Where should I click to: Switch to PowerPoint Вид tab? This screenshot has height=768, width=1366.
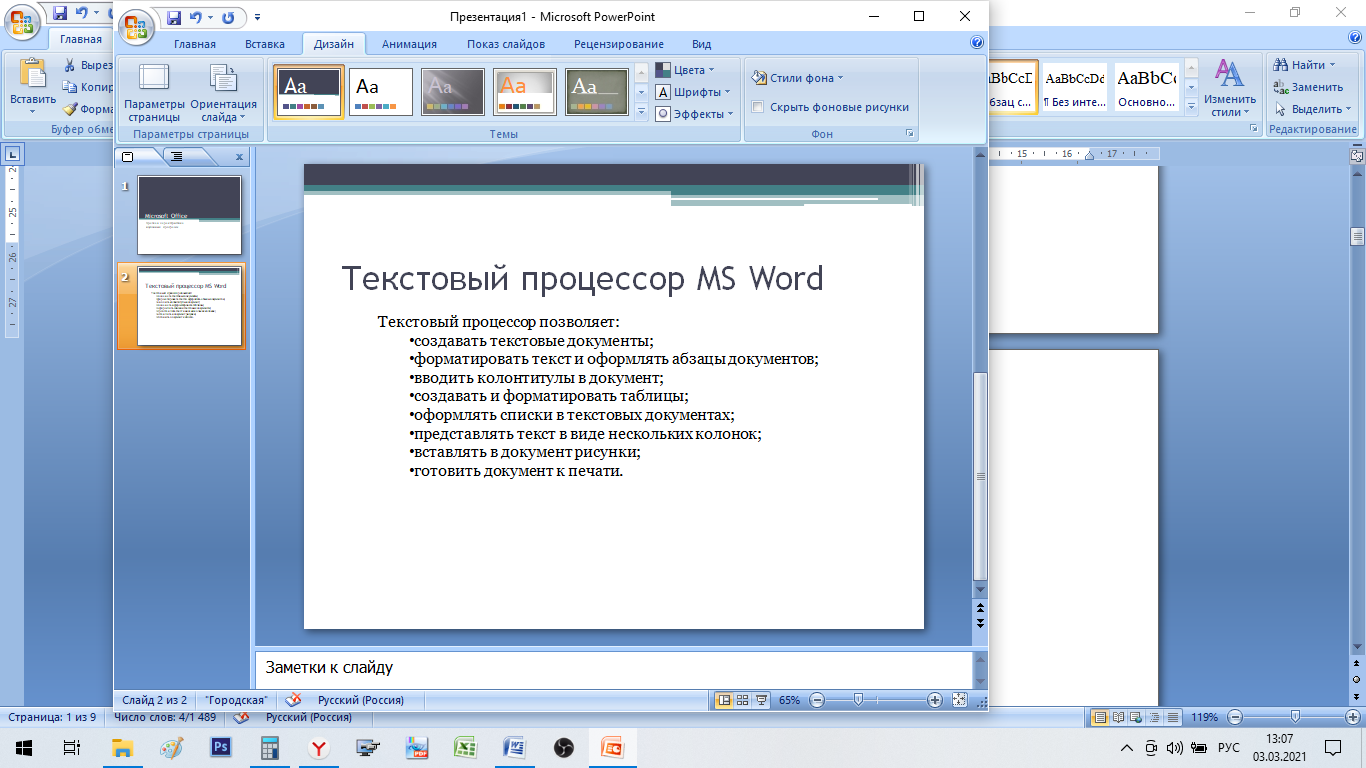tap(702, 44)
